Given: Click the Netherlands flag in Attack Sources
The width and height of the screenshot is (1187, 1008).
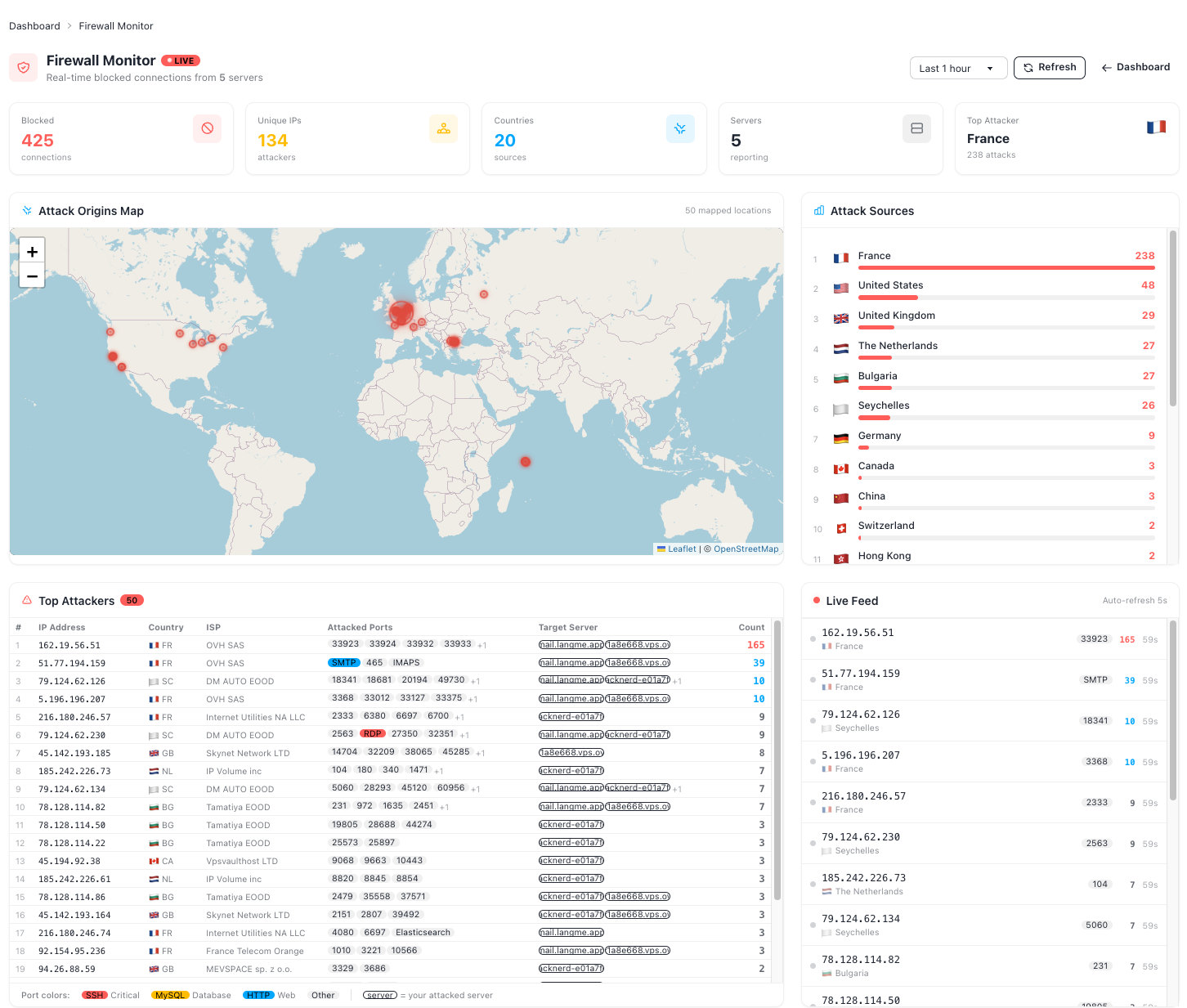Looking at the screenshot, I should [841, 349].
